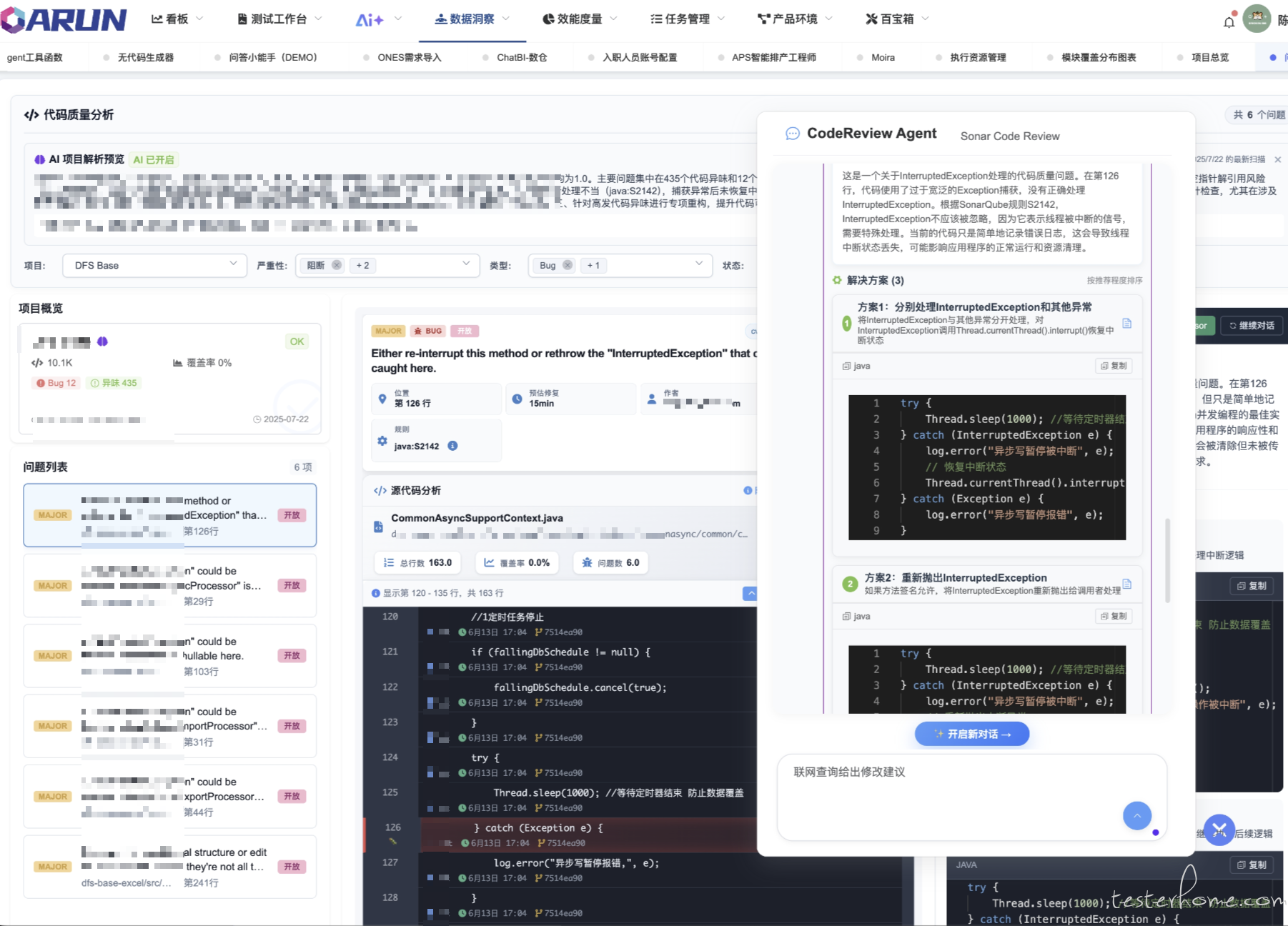Click the 联网查询给出修改建议 input field
Screen dimensions: 1288x926
tap(951, 786)
